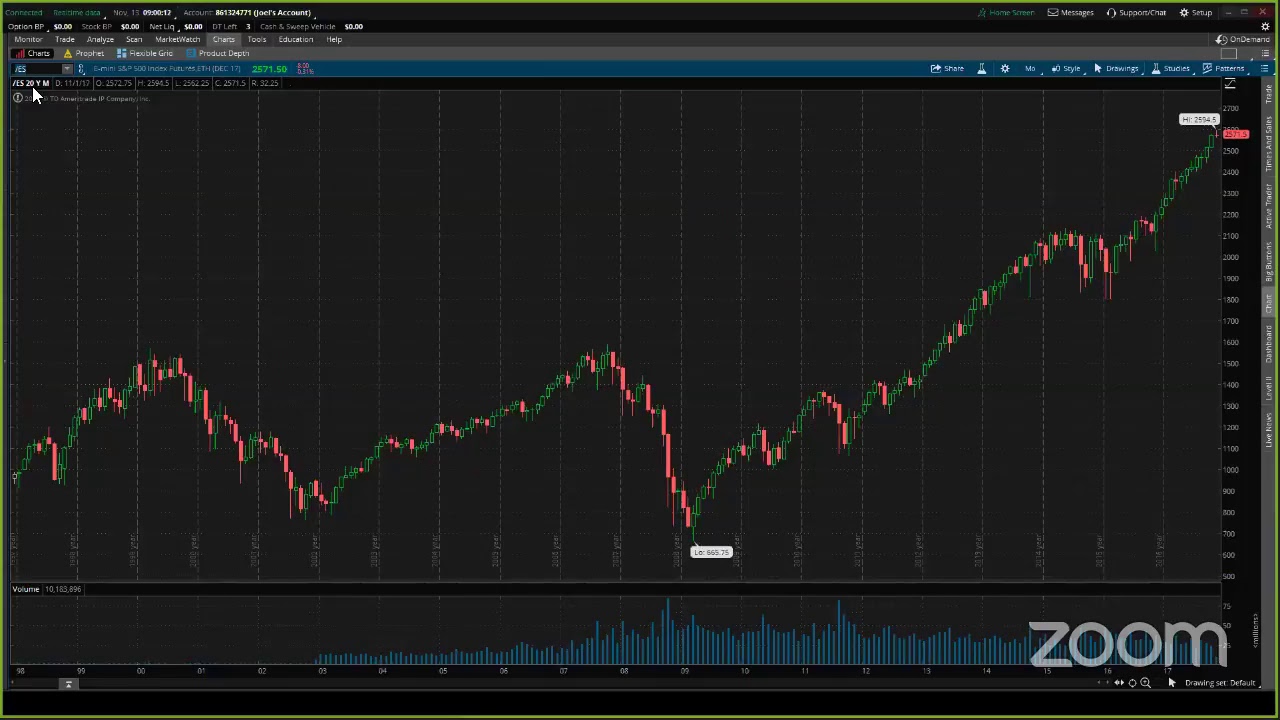The image size is (1280, 720).
Task: Click the gear icon below window controls
Action: [x=1265, y=26]
